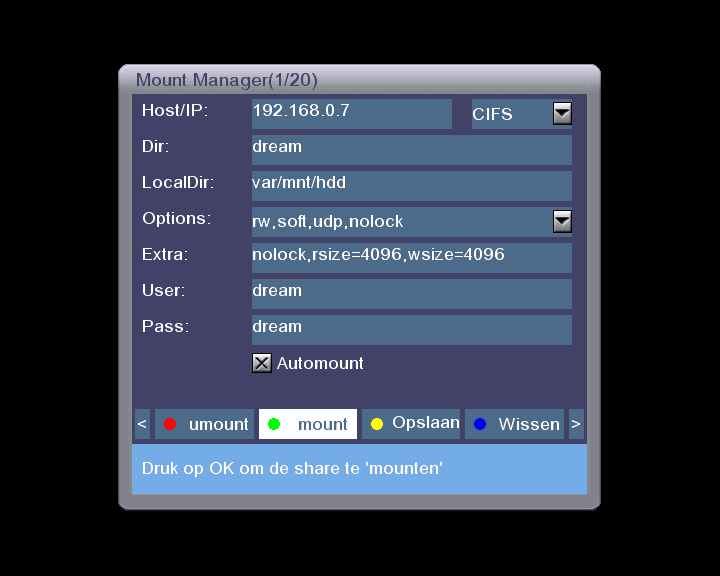Select the User input field
Screen dimensions: 720x576
coord(411,294)
